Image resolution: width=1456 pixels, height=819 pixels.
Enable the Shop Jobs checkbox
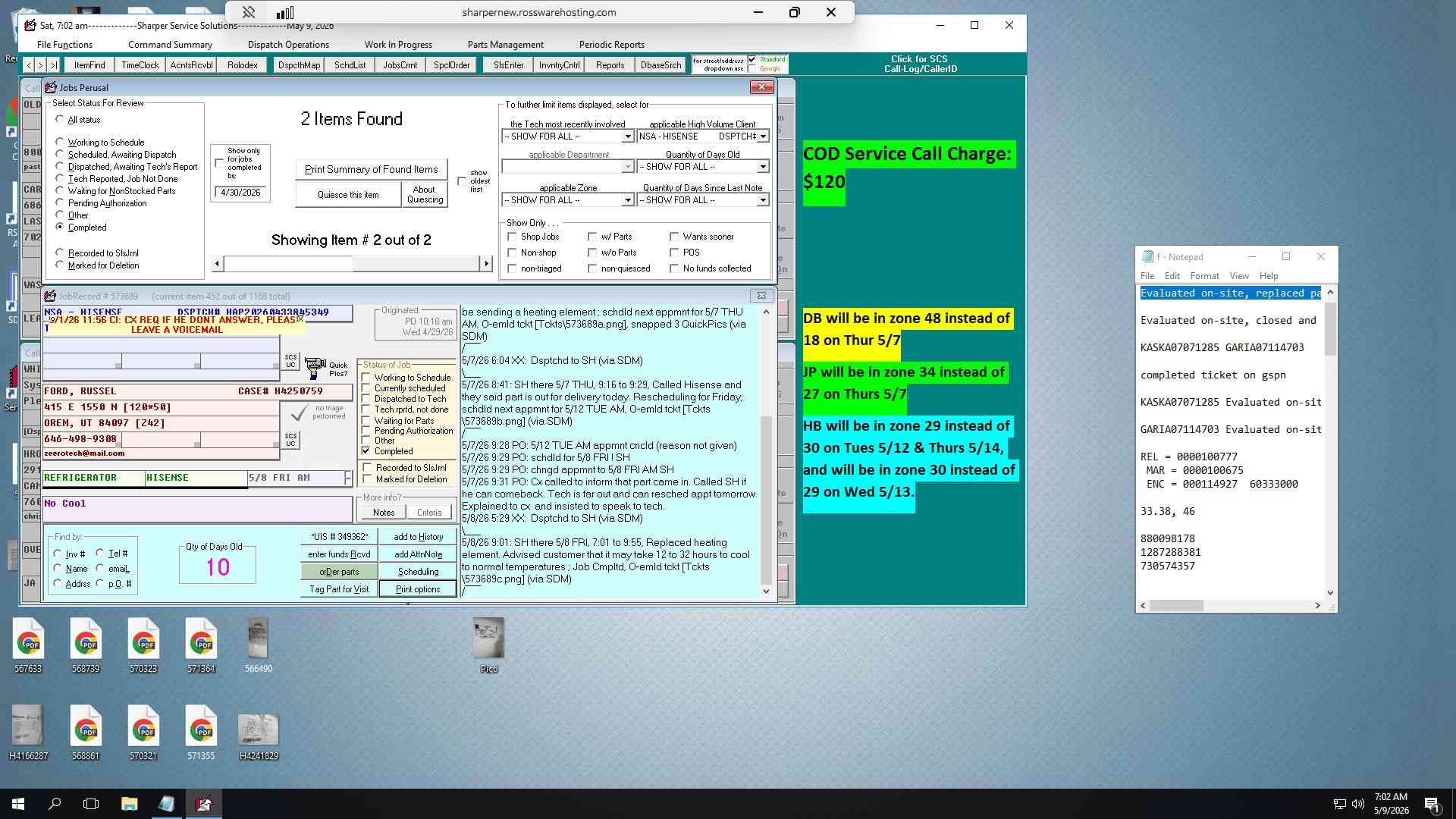tap(512, 237)
